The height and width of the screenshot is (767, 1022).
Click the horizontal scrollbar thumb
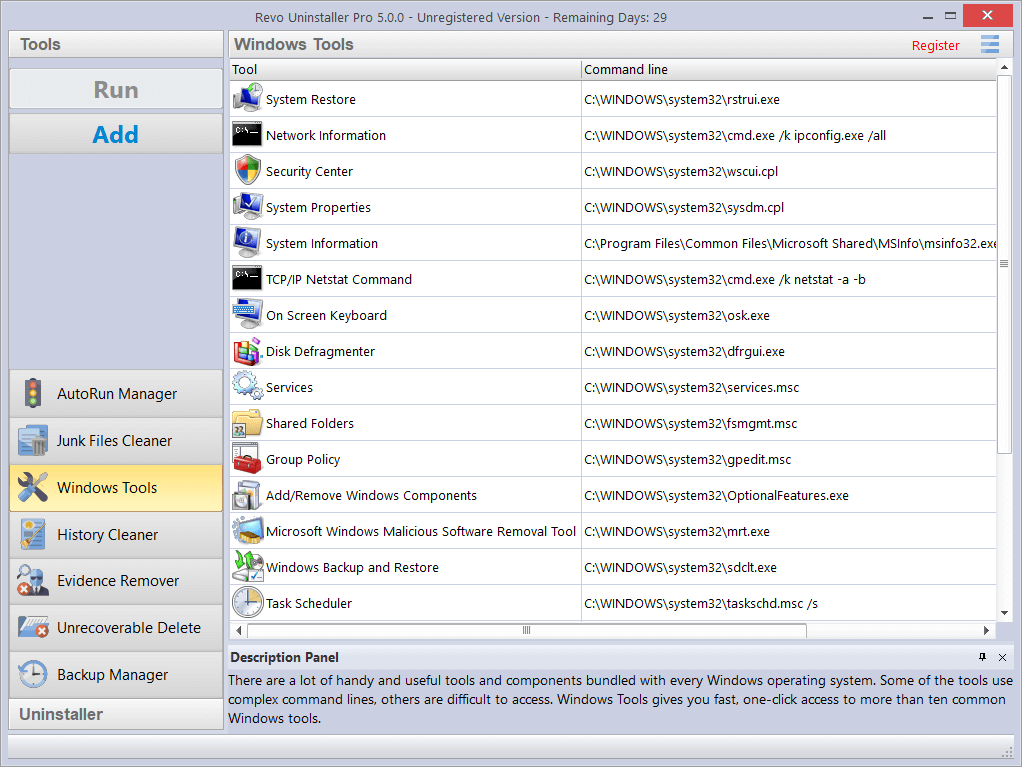pos(527,630)
